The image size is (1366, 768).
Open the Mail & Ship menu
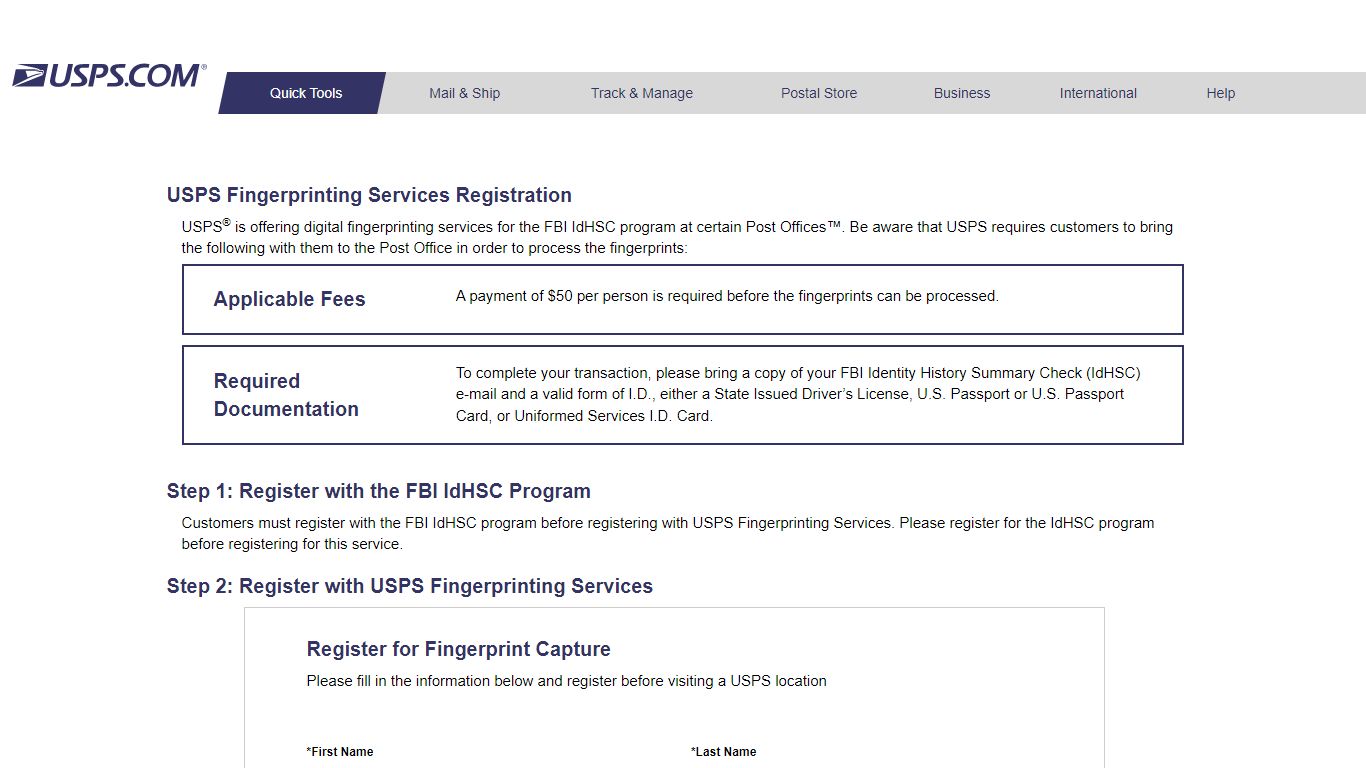pyautogui.click(x=465, y=93)
